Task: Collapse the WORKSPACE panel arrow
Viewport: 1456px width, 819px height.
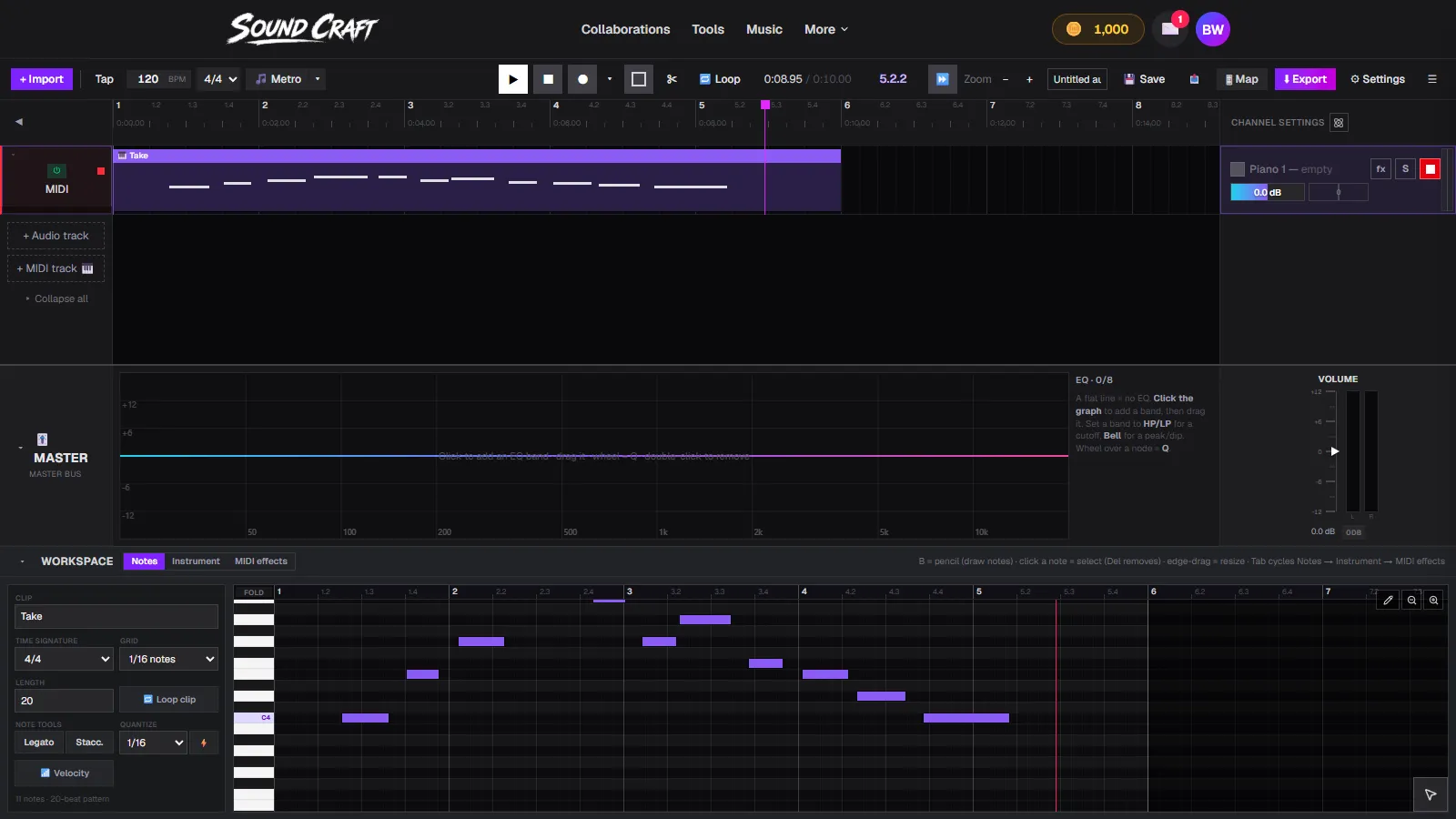Action: click(22, 561)
